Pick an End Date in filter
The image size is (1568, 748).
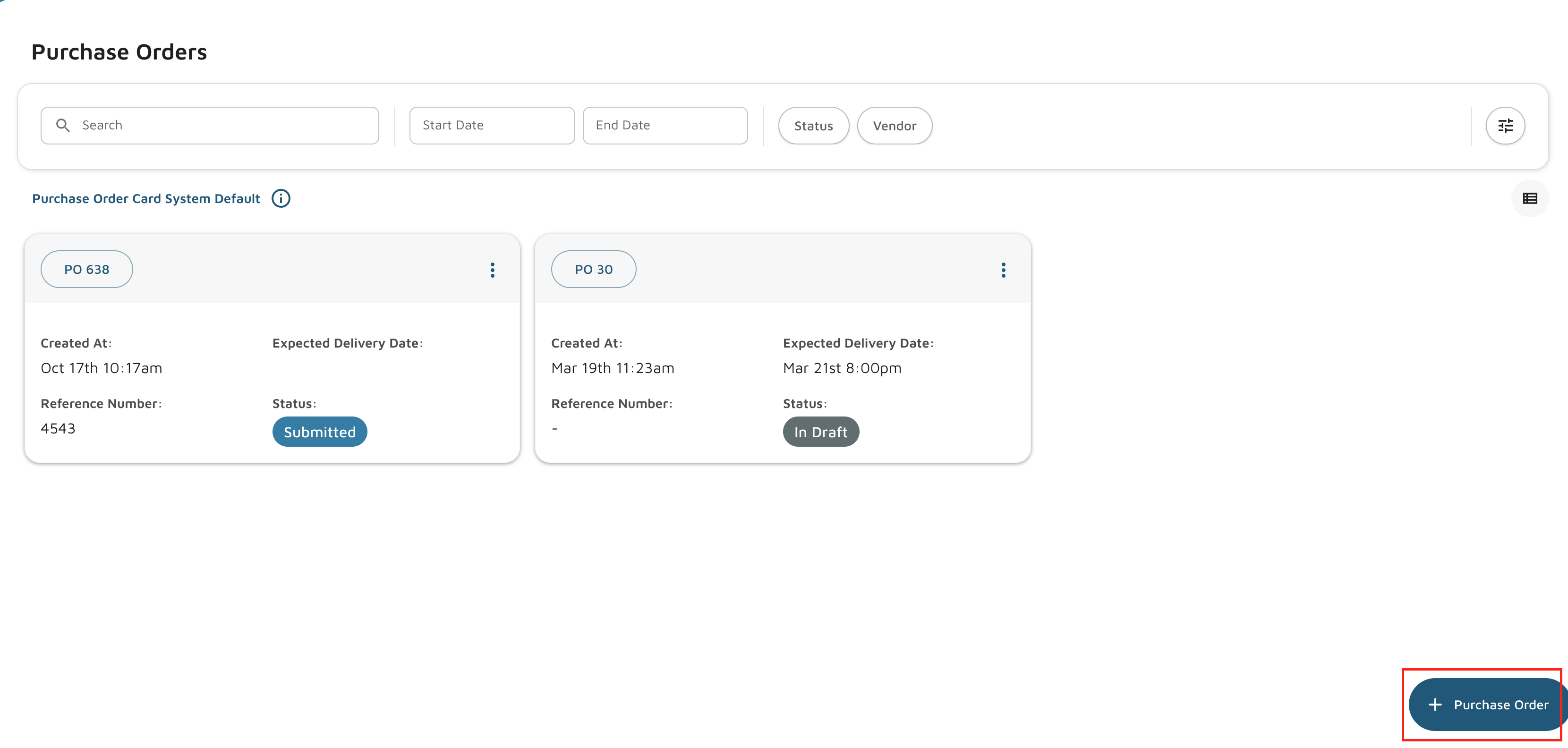[665, 126]
